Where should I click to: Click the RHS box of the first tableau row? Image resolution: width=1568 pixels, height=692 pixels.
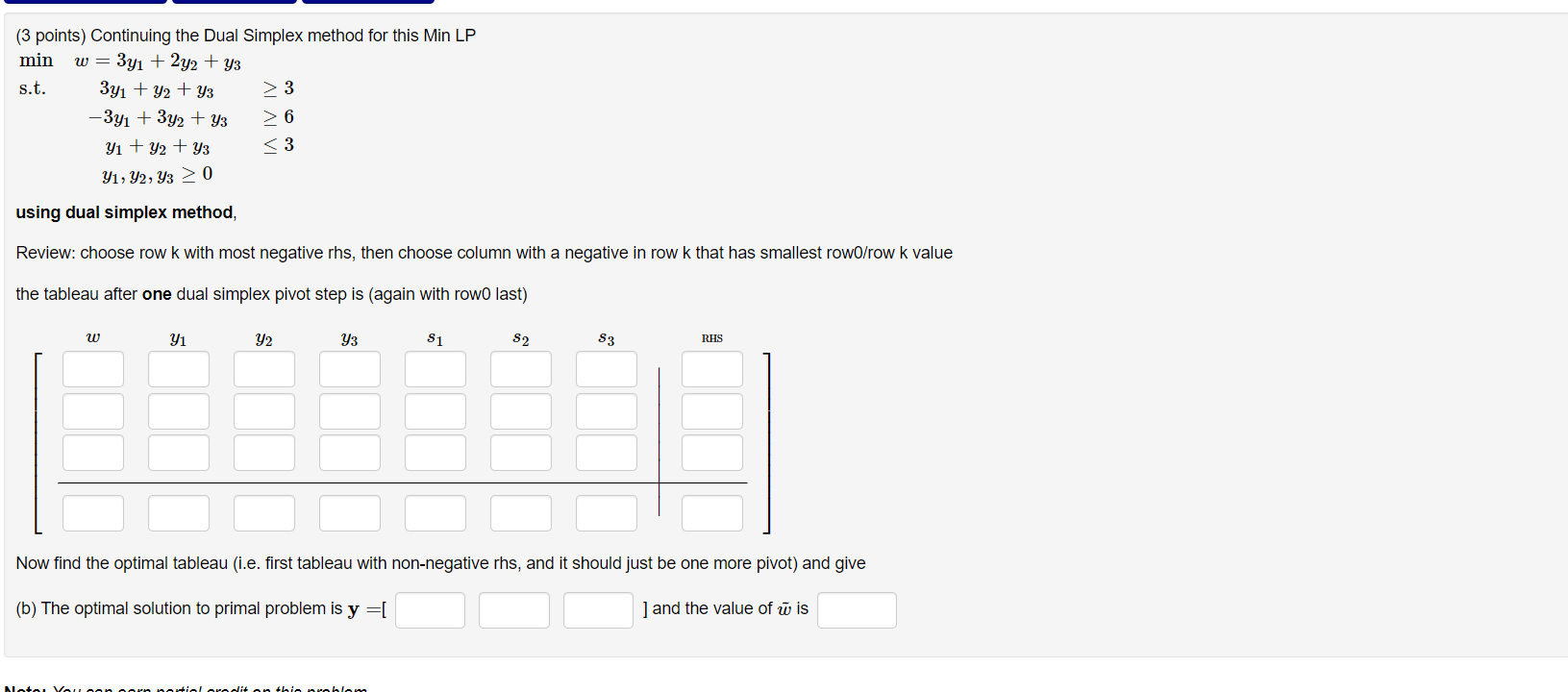tap(711, 368)
